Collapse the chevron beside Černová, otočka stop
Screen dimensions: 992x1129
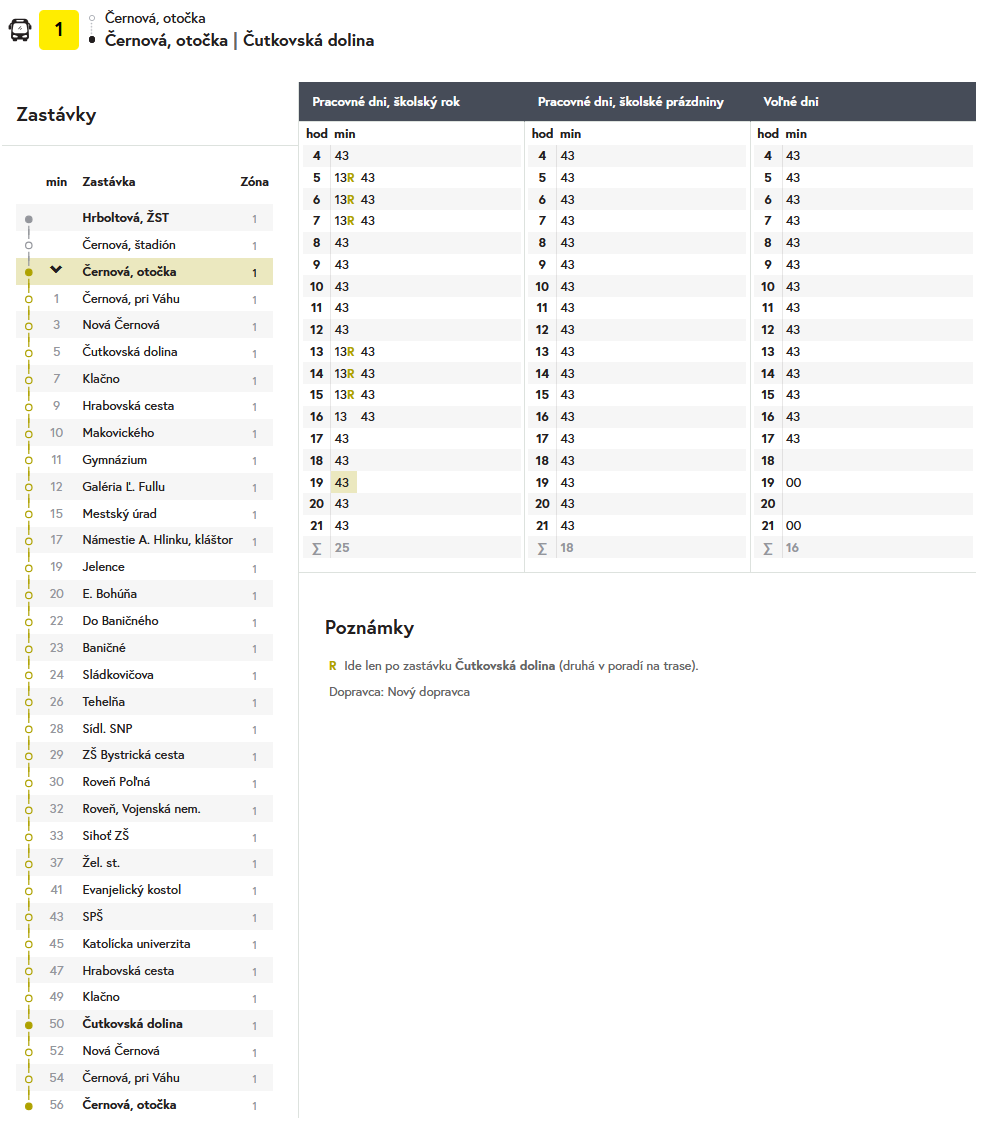[56, 270]
